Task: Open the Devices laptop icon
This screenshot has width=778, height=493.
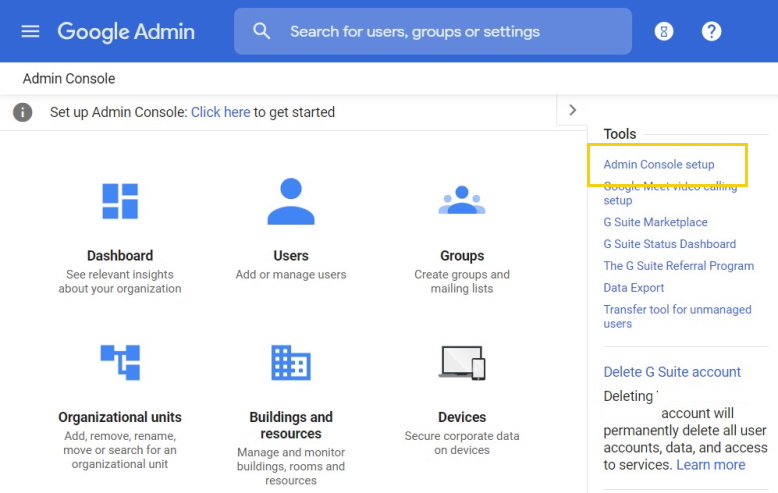Action: pyautogui.click(x=462, y=363)
